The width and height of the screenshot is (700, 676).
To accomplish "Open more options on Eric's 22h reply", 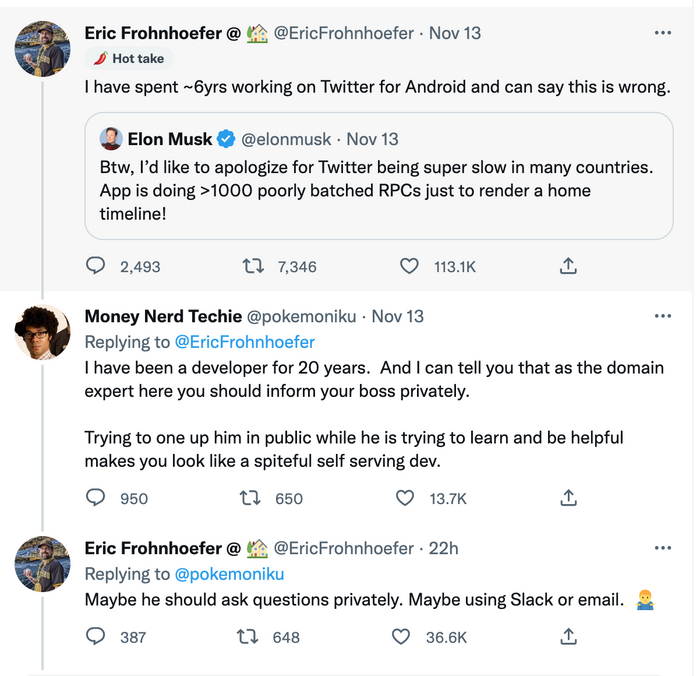I will [662, 548].
